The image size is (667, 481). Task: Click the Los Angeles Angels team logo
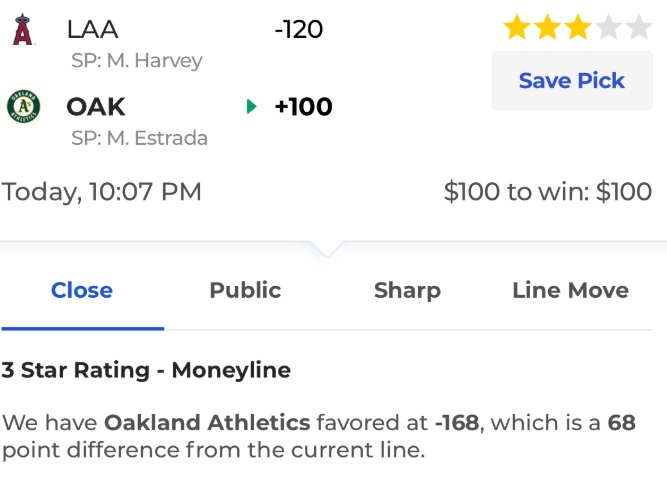click(23, 29)
